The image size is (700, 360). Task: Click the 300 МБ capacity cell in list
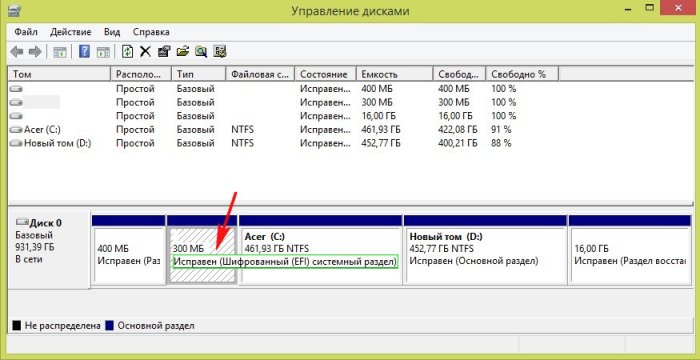(x=377, y=102)
